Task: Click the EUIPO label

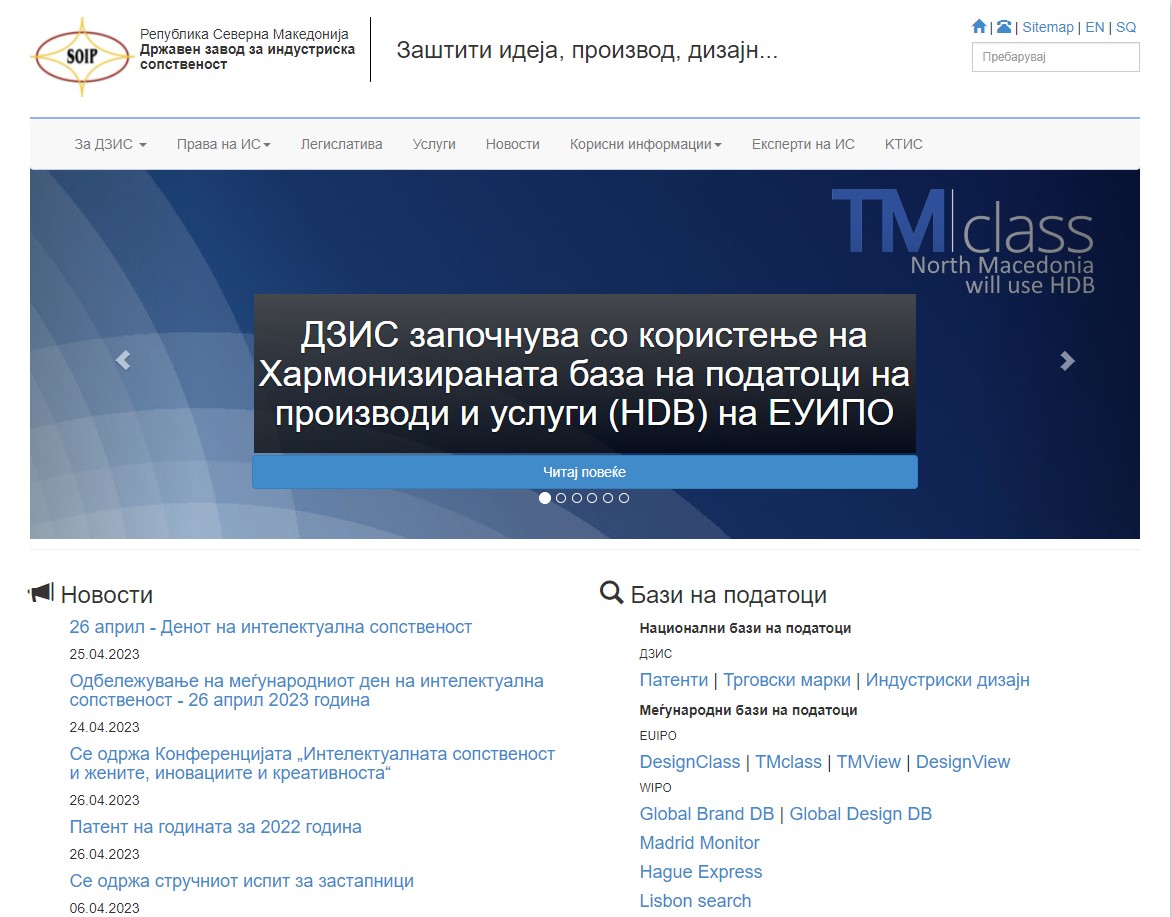Action: click(658, 735)
